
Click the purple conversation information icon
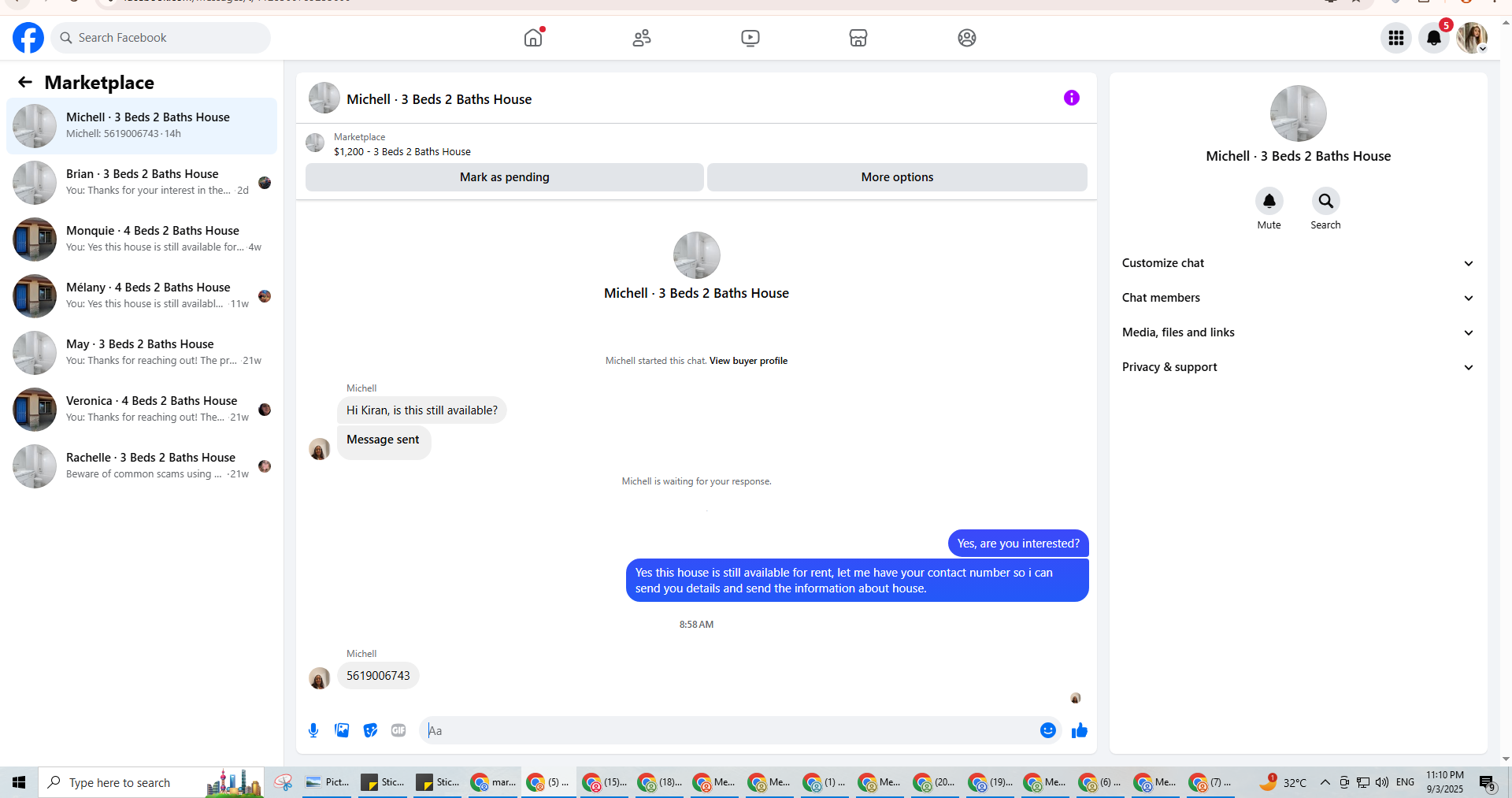tap(1072, 98)
